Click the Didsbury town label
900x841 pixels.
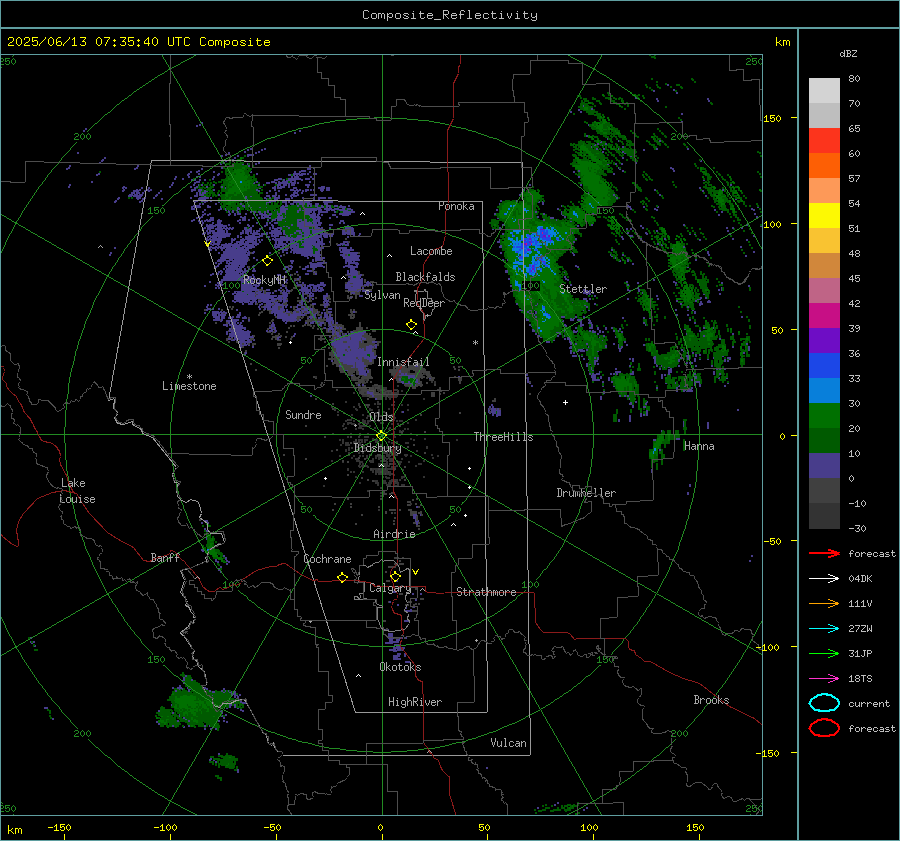(377, 448)
